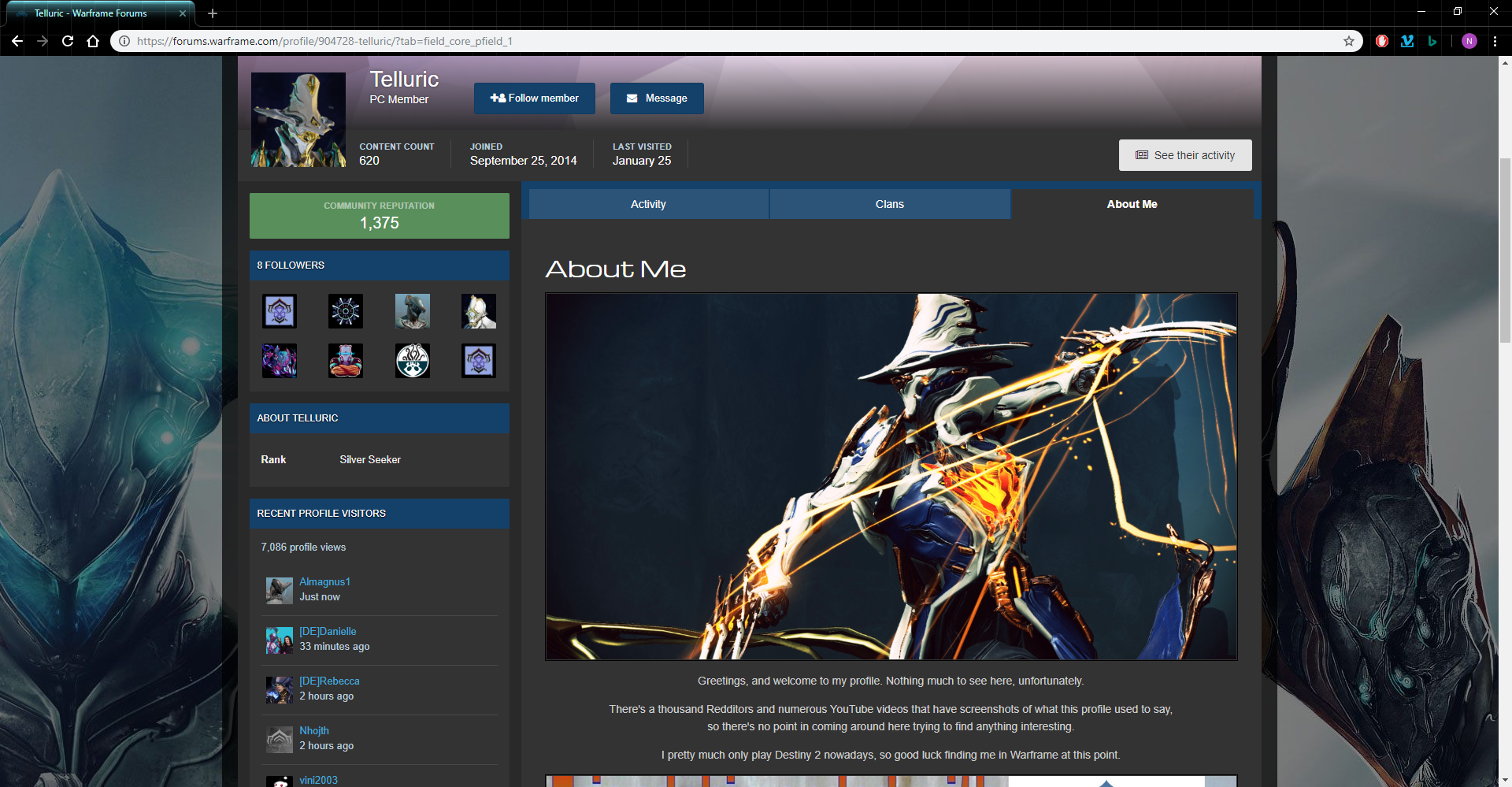Open the 8 Followers header
The height and width of the screenshot is (787, 1512).
coord(380,265)
